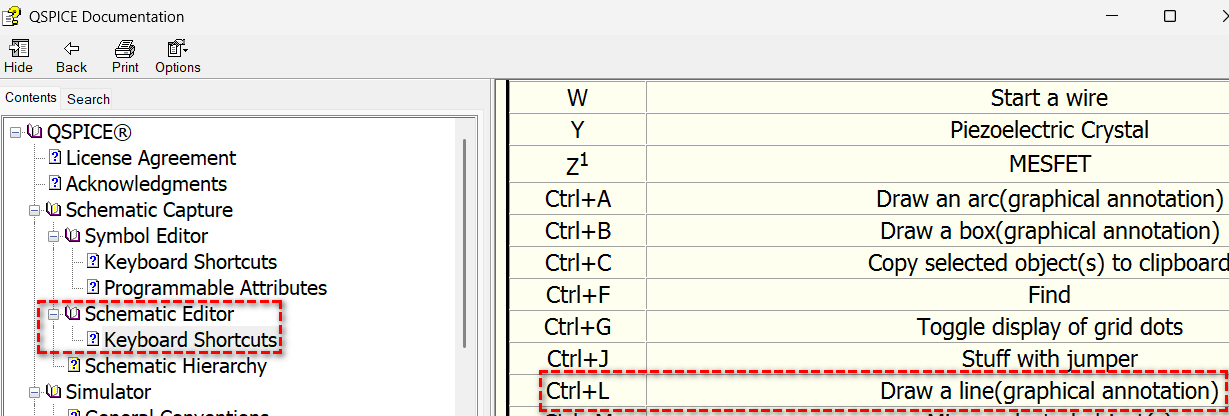
Task: Click the Print icon in toolbar
Action: point(125,48)
